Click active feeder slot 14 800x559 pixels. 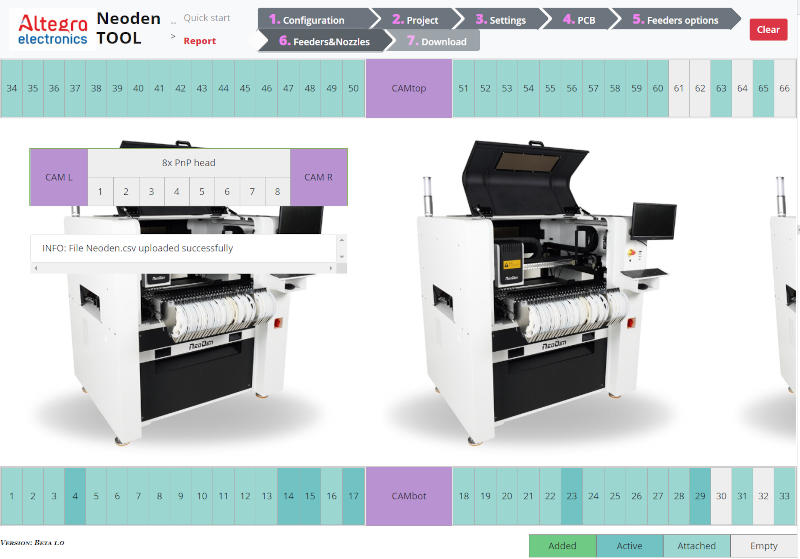(x=288, y=496)
